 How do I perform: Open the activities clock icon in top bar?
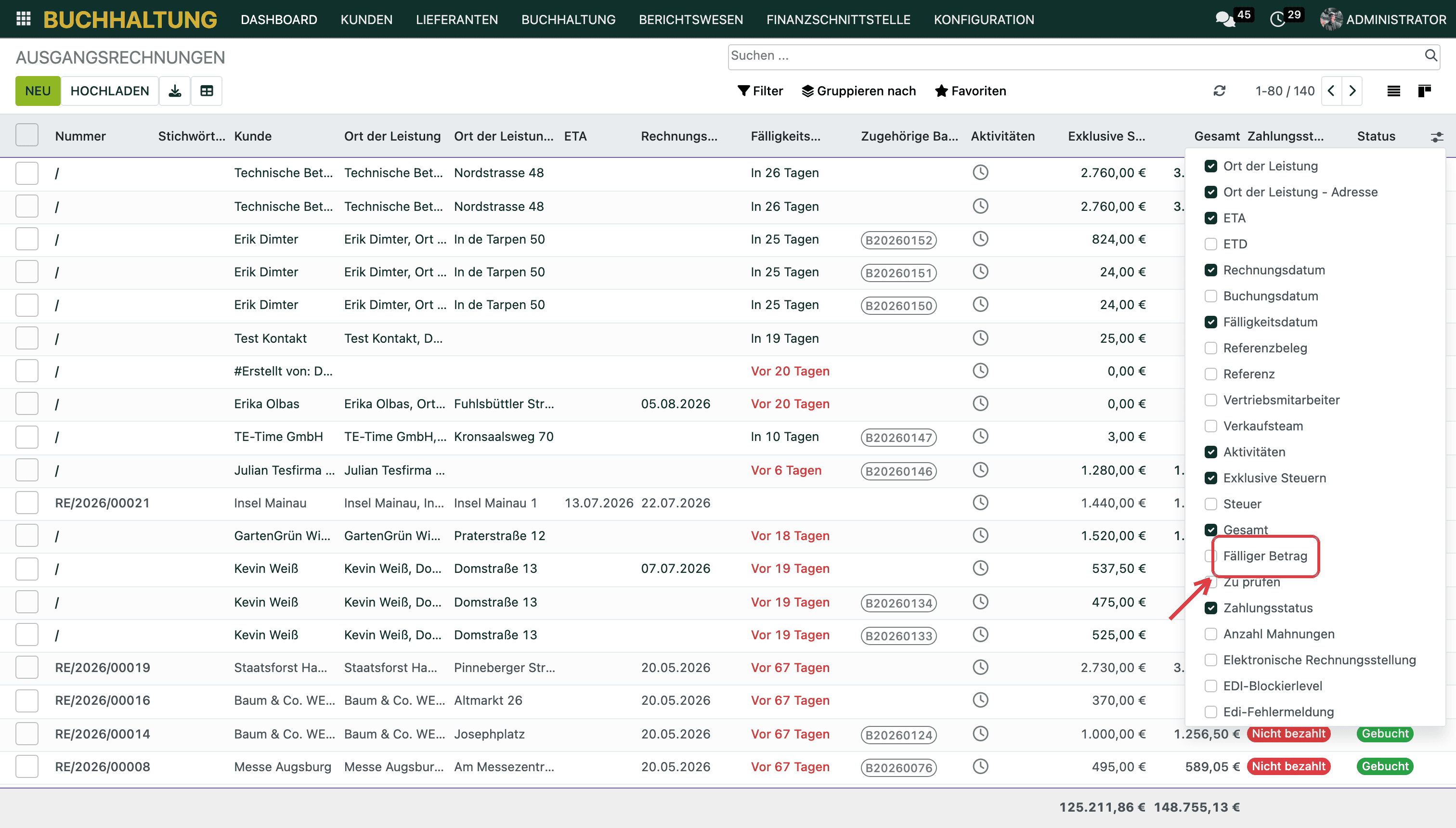pos(1277,19)
